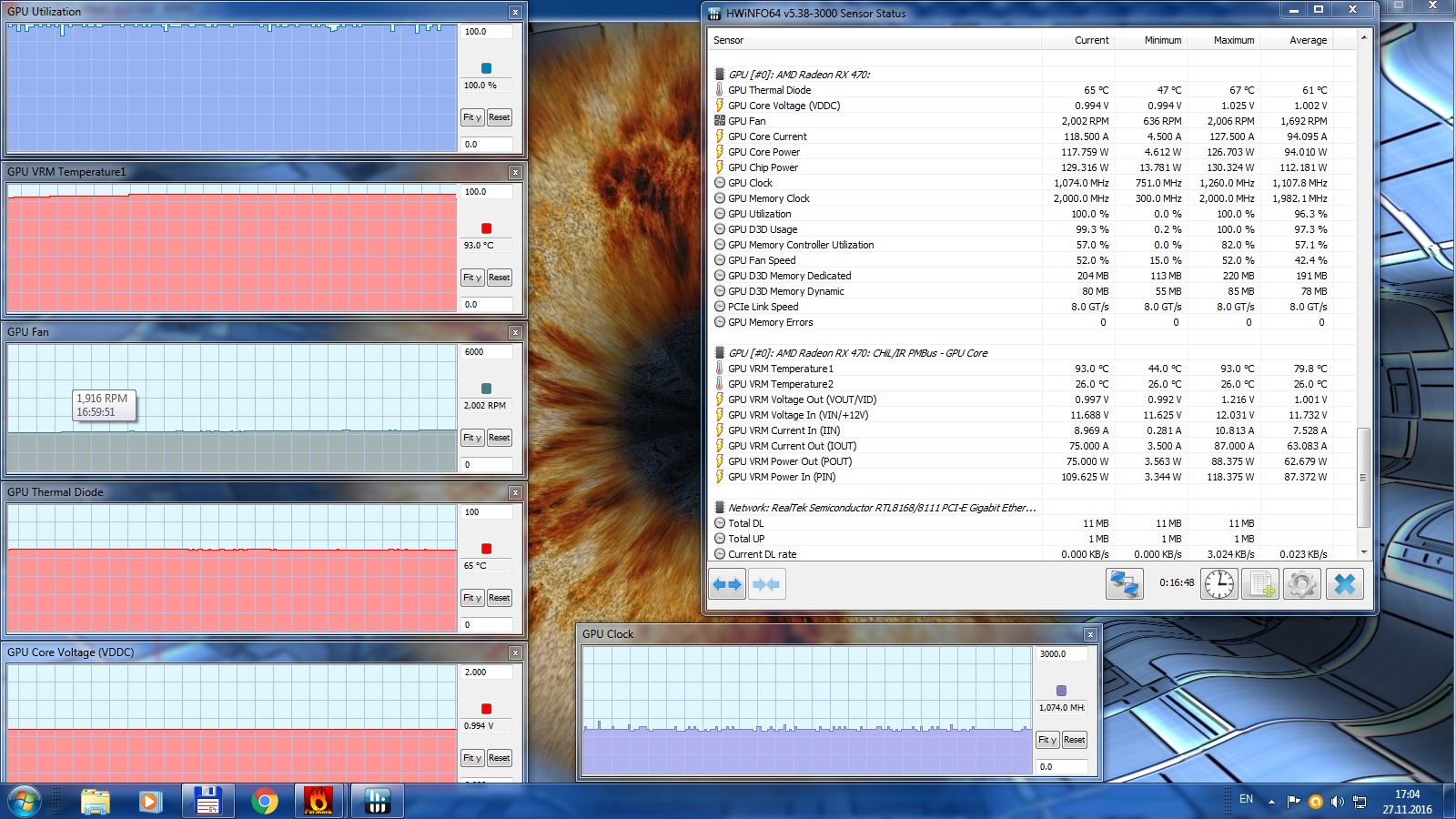
Task: Click the floppy disk icon in the taskbar
Action: 208,801
